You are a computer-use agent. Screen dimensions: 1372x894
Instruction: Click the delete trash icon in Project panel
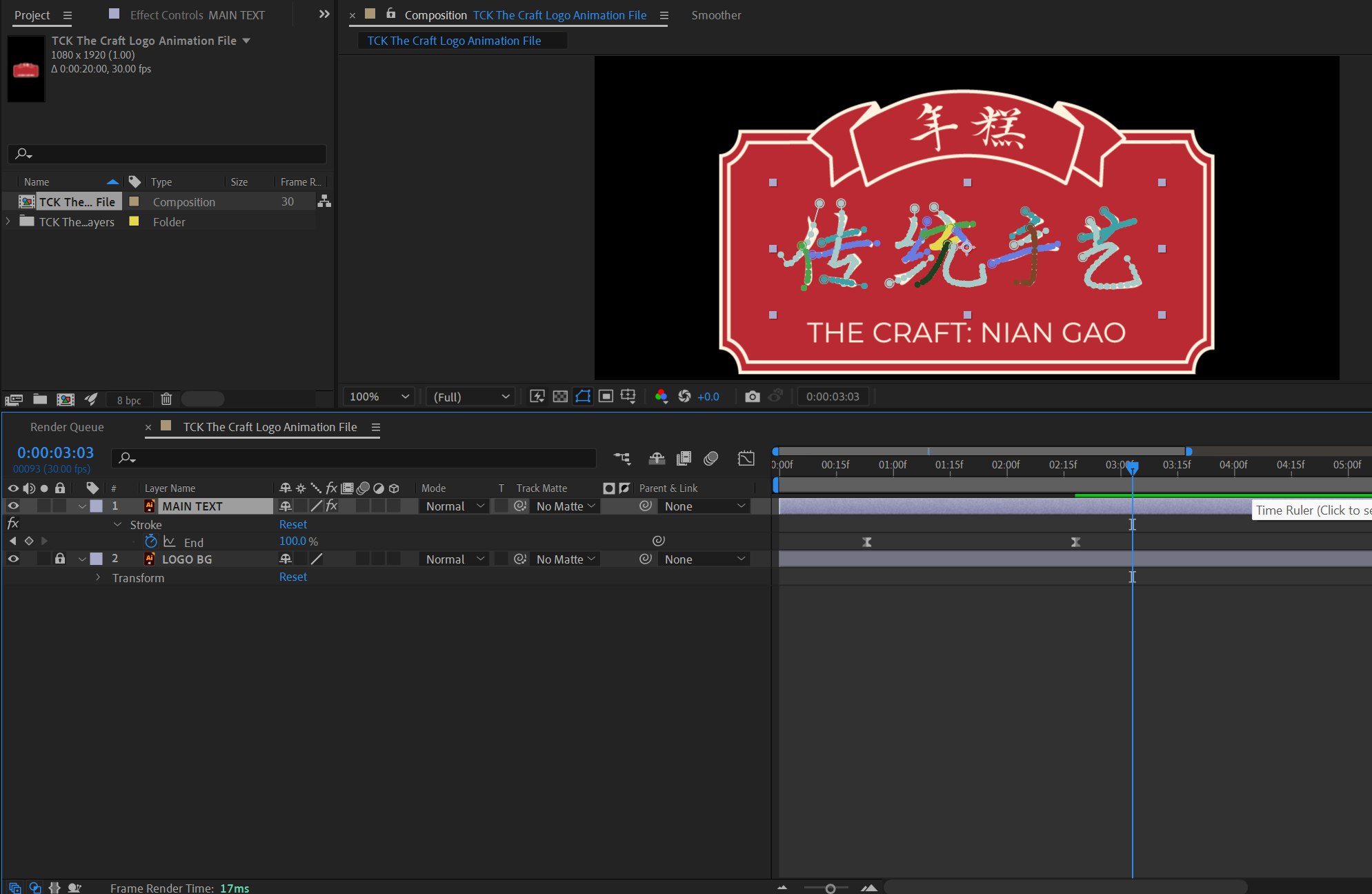click(x=166, y=399)
